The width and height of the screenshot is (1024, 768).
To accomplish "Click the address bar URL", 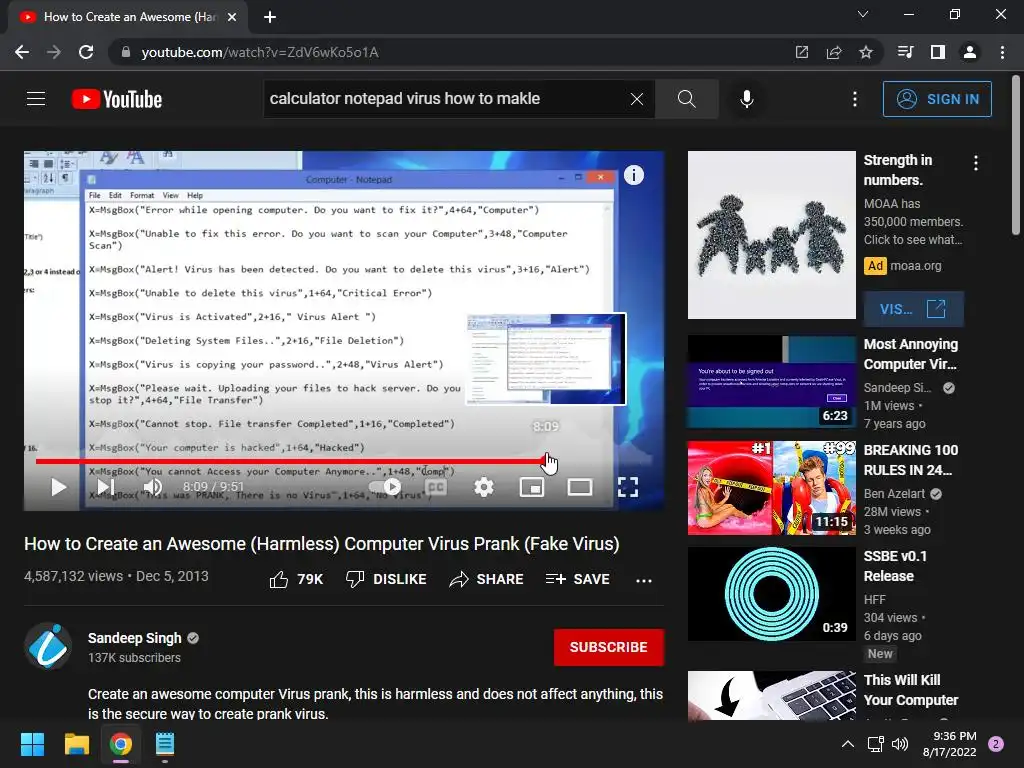I will (260, 52).
